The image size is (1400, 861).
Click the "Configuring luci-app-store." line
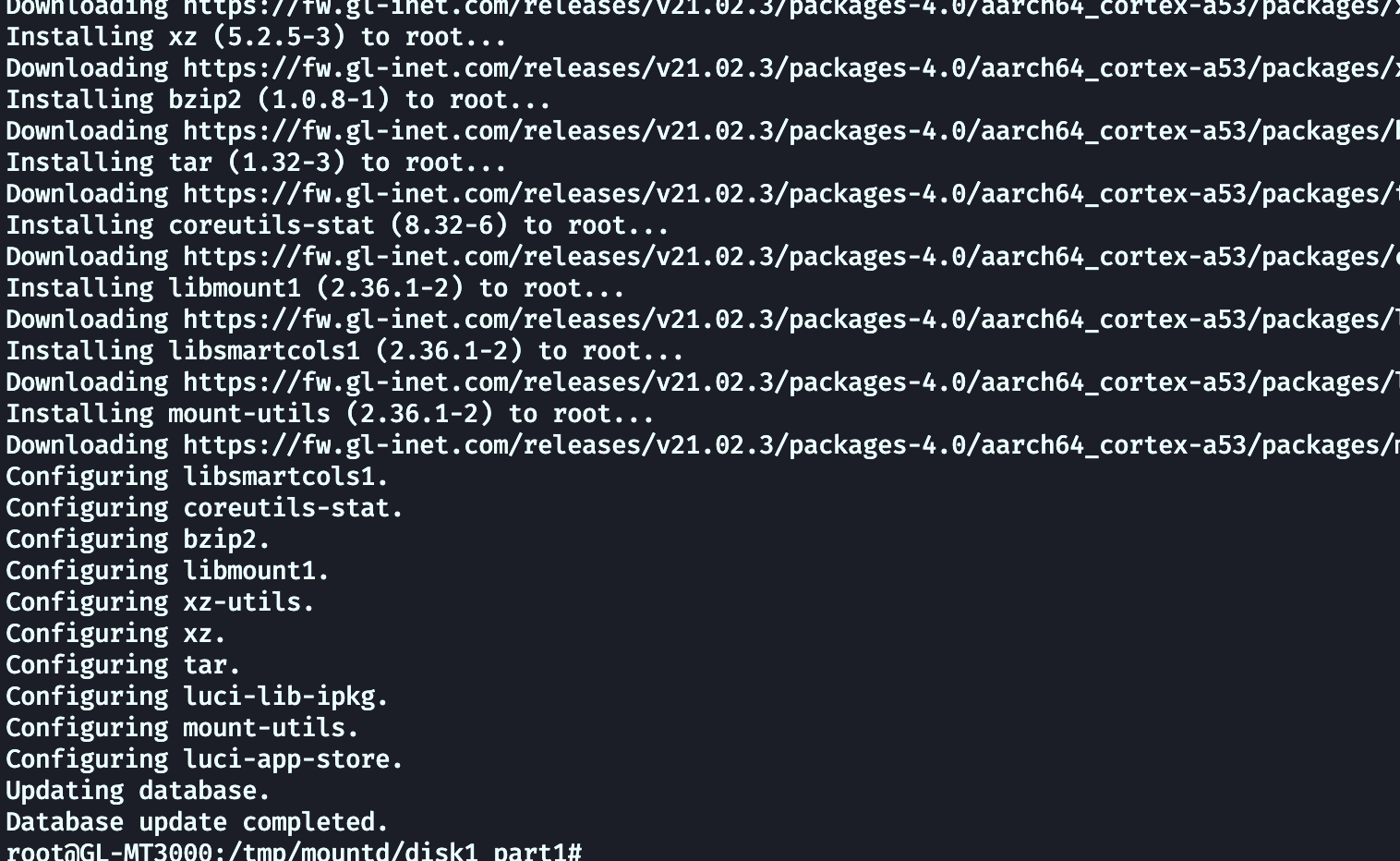[204, 759]
